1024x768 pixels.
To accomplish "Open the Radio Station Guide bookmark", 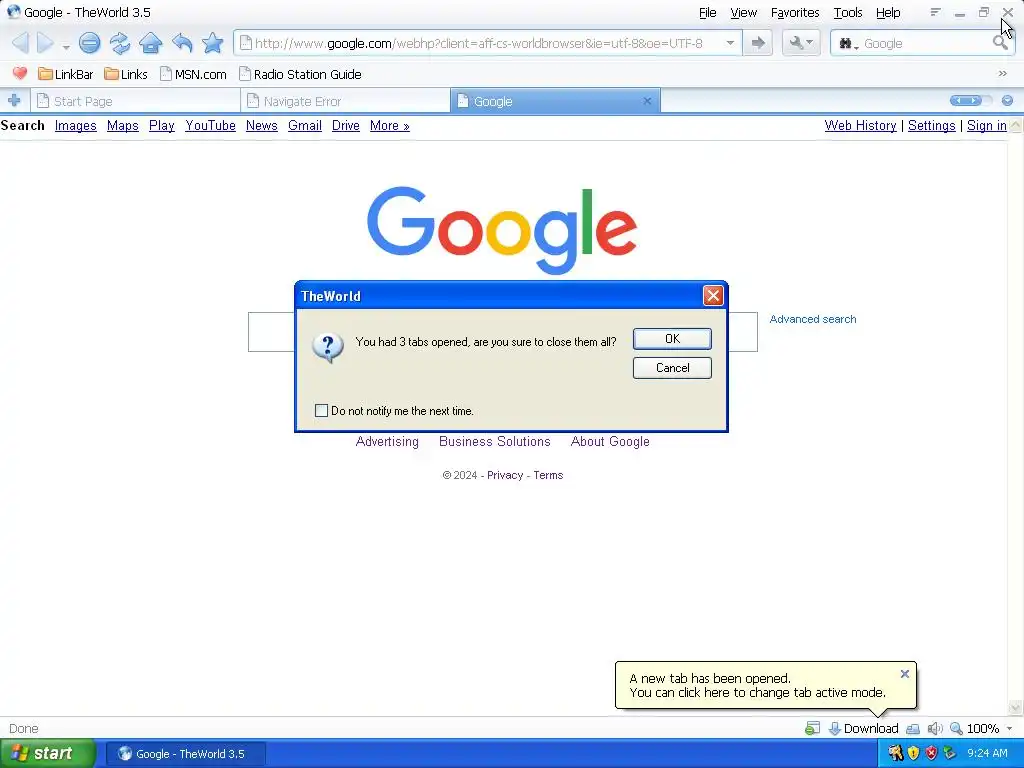I will [300, 74].
